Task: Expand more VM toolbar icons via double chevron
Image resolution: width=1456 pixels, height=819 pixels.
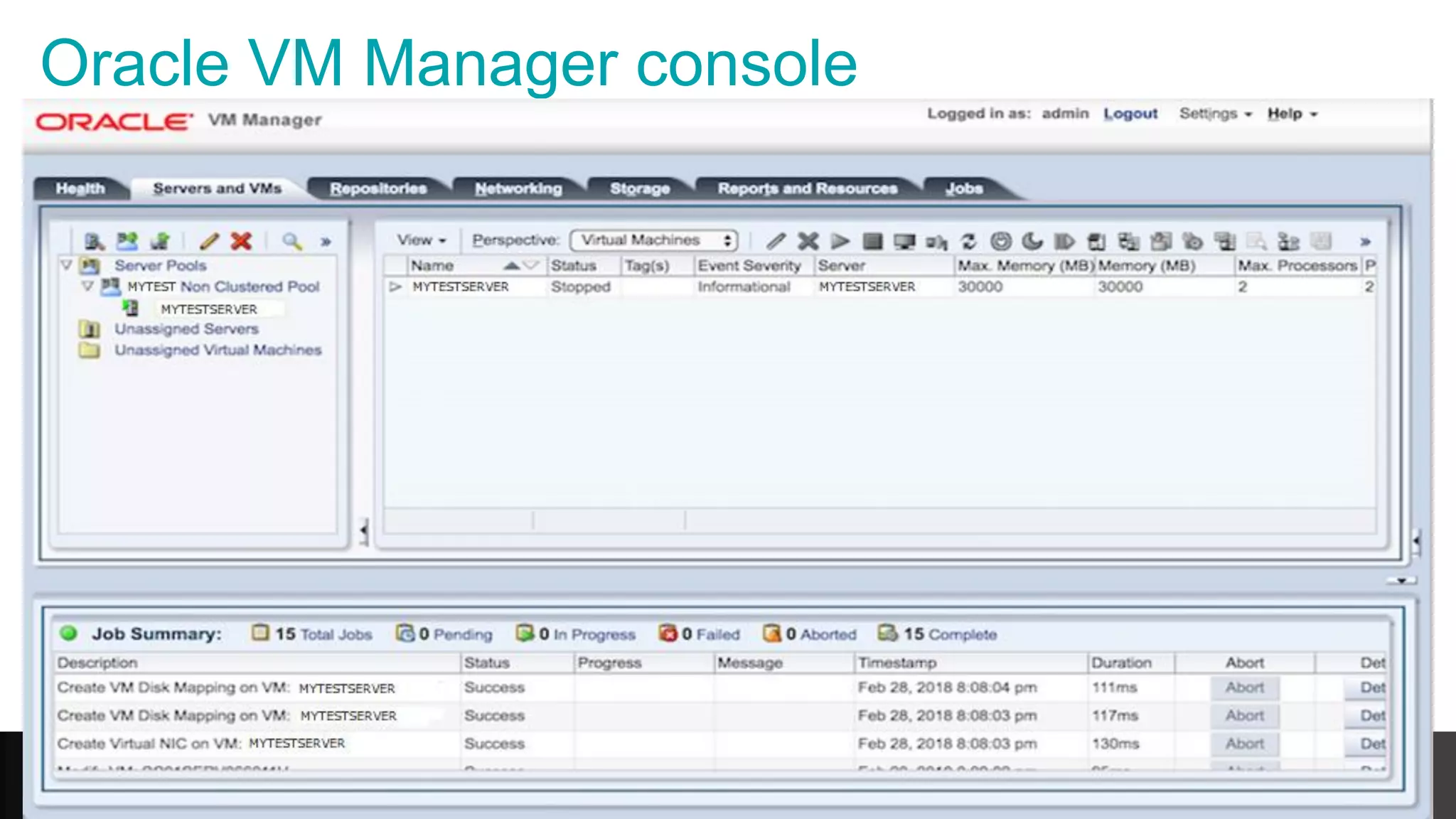Action: [x=1365, y=242]
